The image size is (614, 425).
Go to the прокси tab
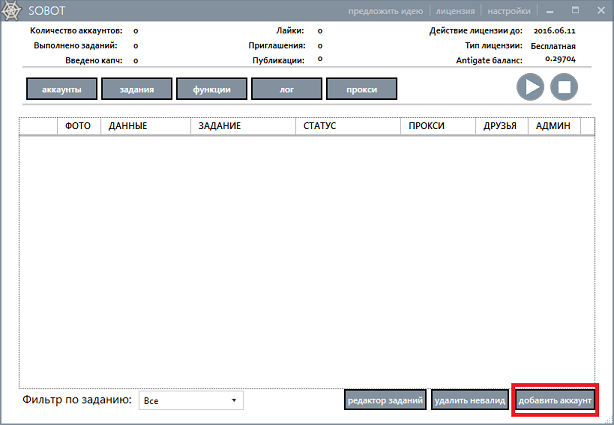(x=361, y=89)
